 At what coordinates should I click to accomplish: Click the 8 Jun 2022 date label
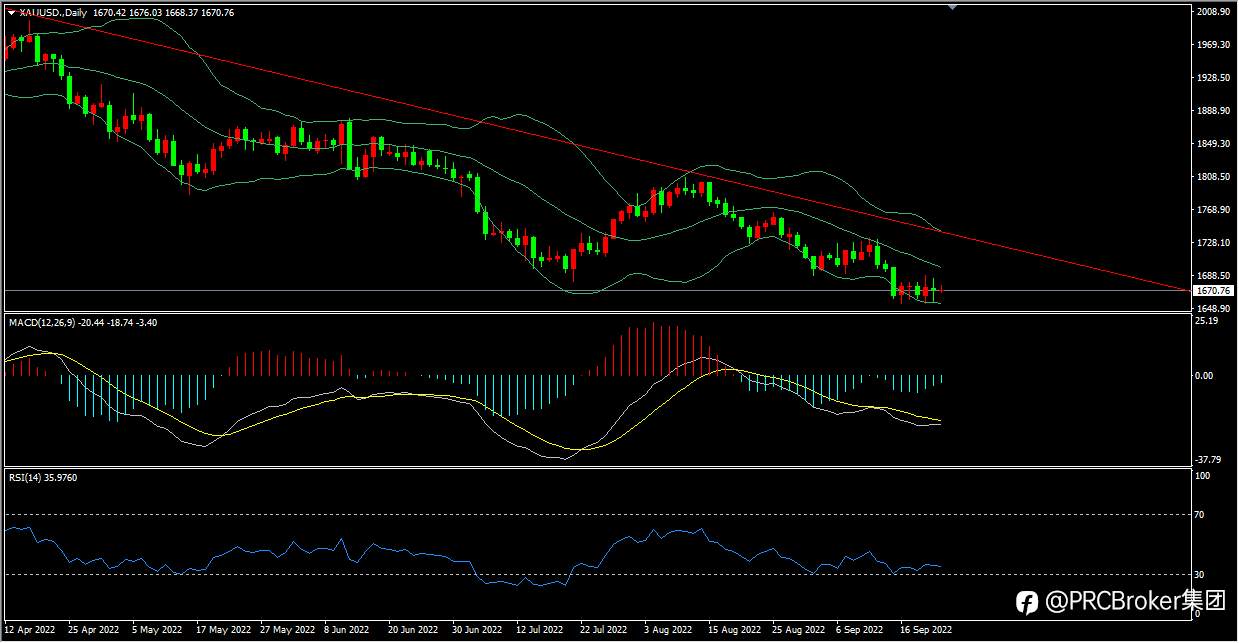click(x=348, y=631)
